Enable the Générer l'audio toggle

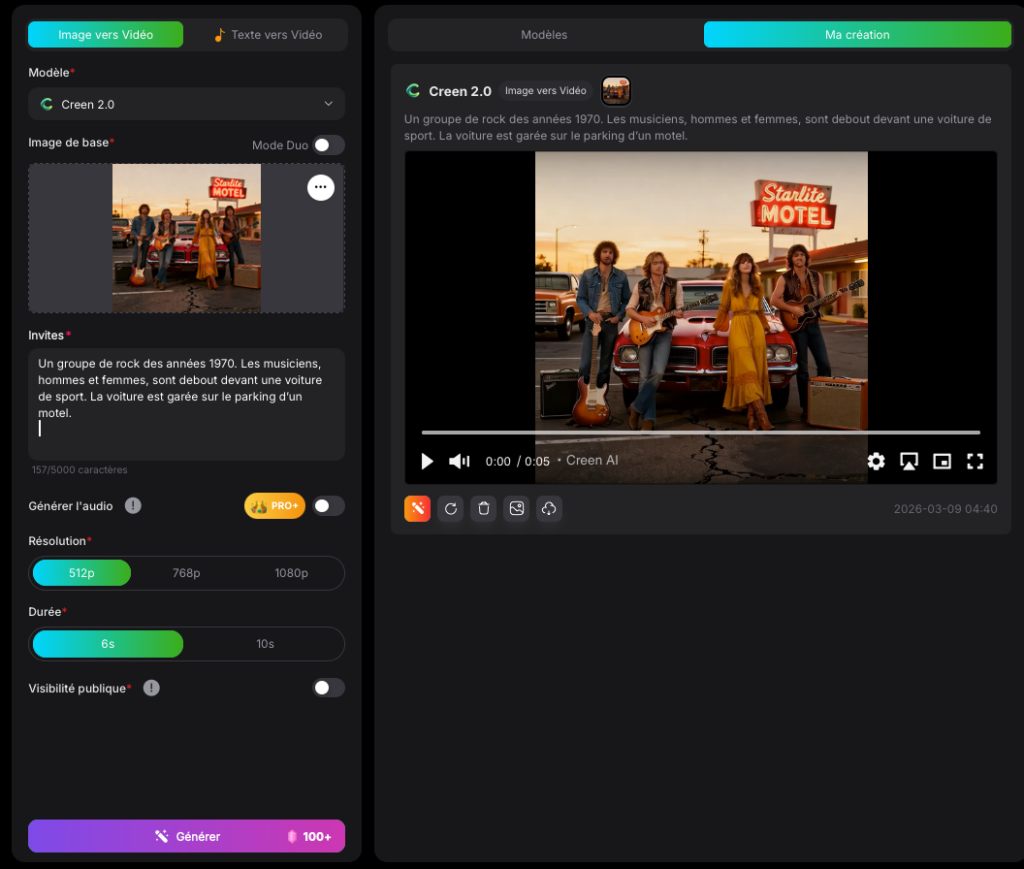click(328, 506)
